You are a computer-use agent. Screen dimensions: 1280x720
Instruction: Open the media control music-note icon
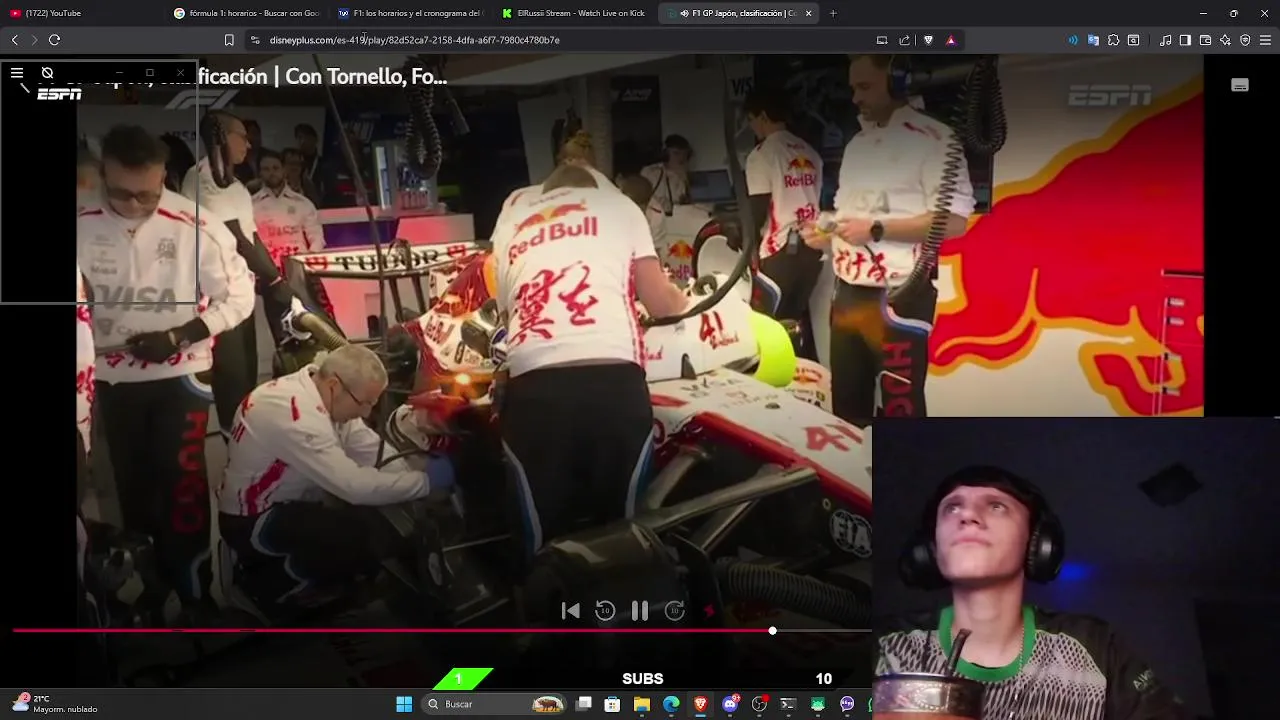click(1166, 40)
